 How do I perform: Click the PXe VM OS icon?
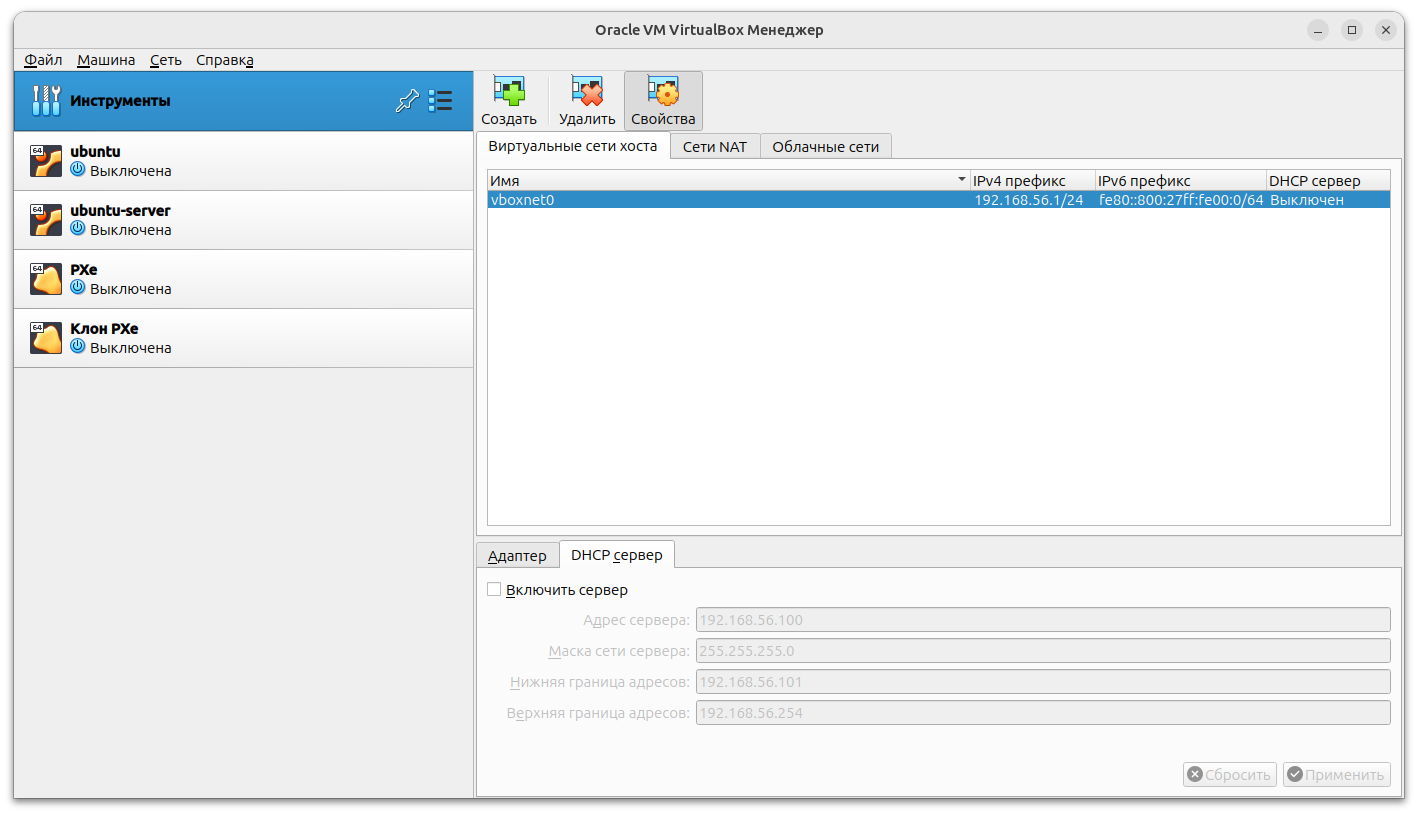click(46, 279)
